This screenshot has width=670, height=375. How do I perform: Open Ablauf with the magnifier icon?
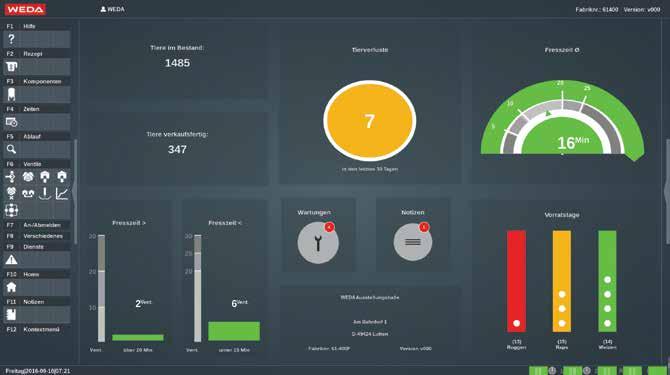11,149
